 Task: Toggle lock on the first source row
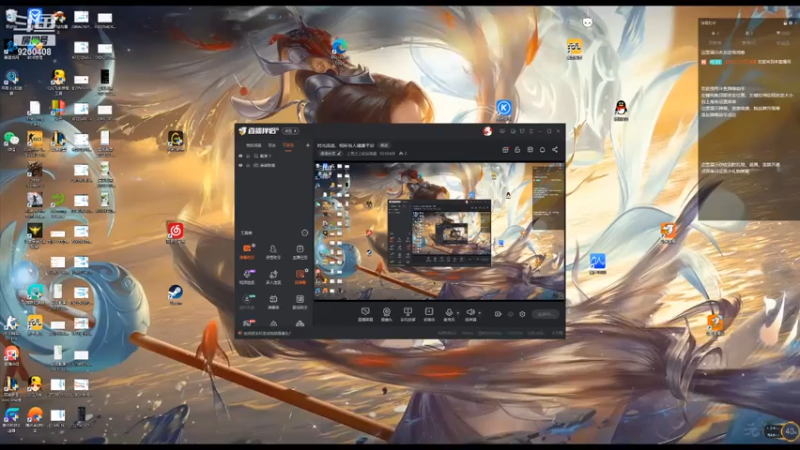248,156
